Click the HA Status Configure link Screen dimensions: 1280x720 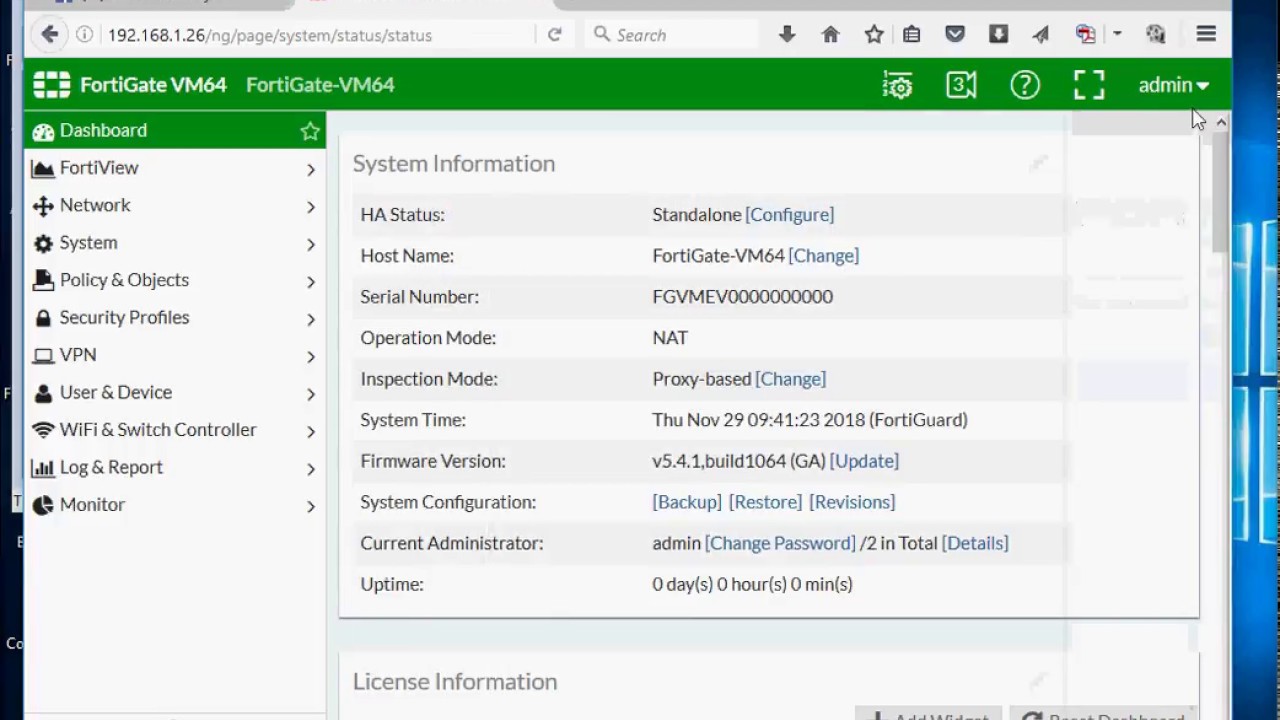[789, 214]
